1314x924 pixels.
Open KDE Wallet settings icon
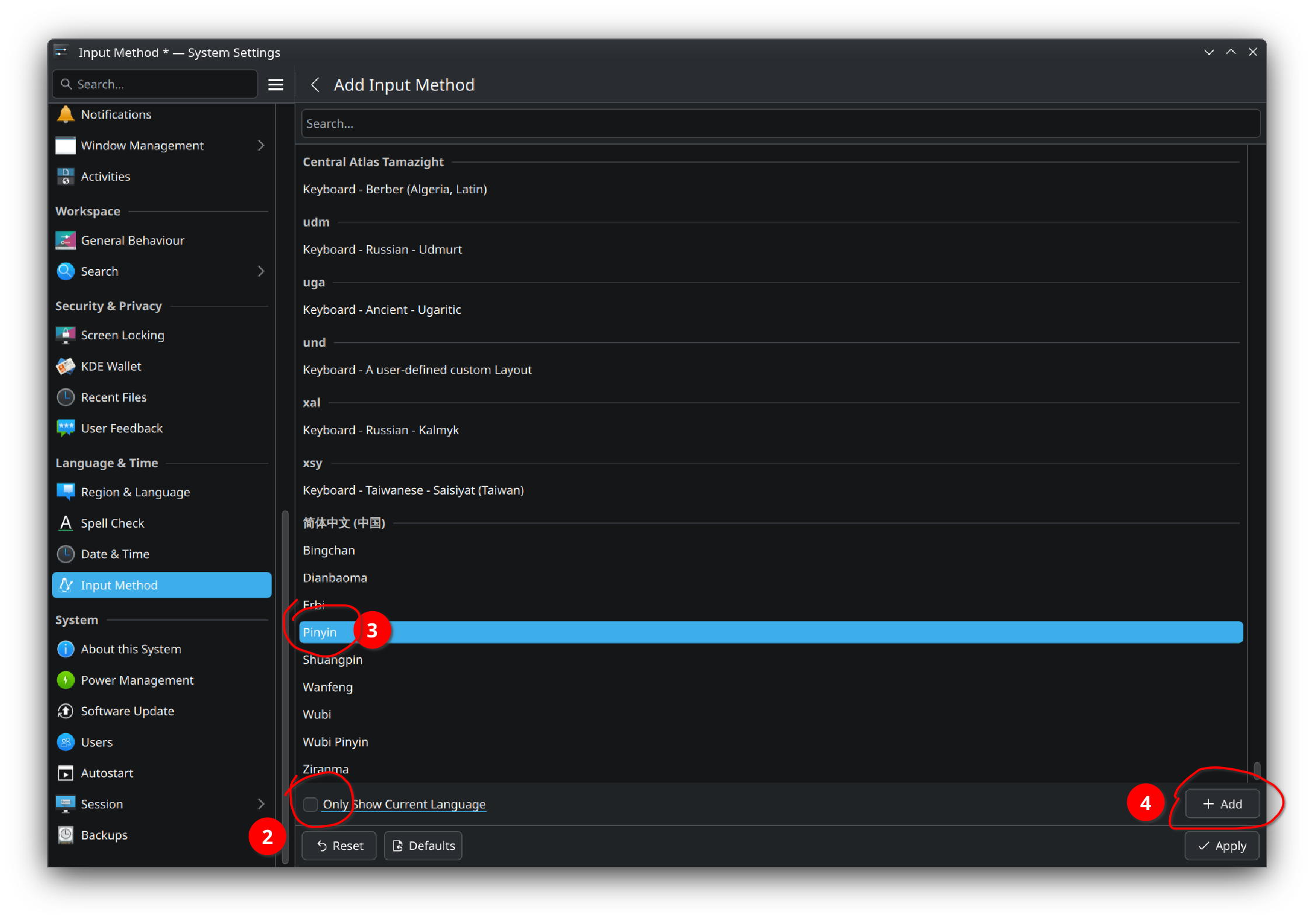click(x=65, y=366)
